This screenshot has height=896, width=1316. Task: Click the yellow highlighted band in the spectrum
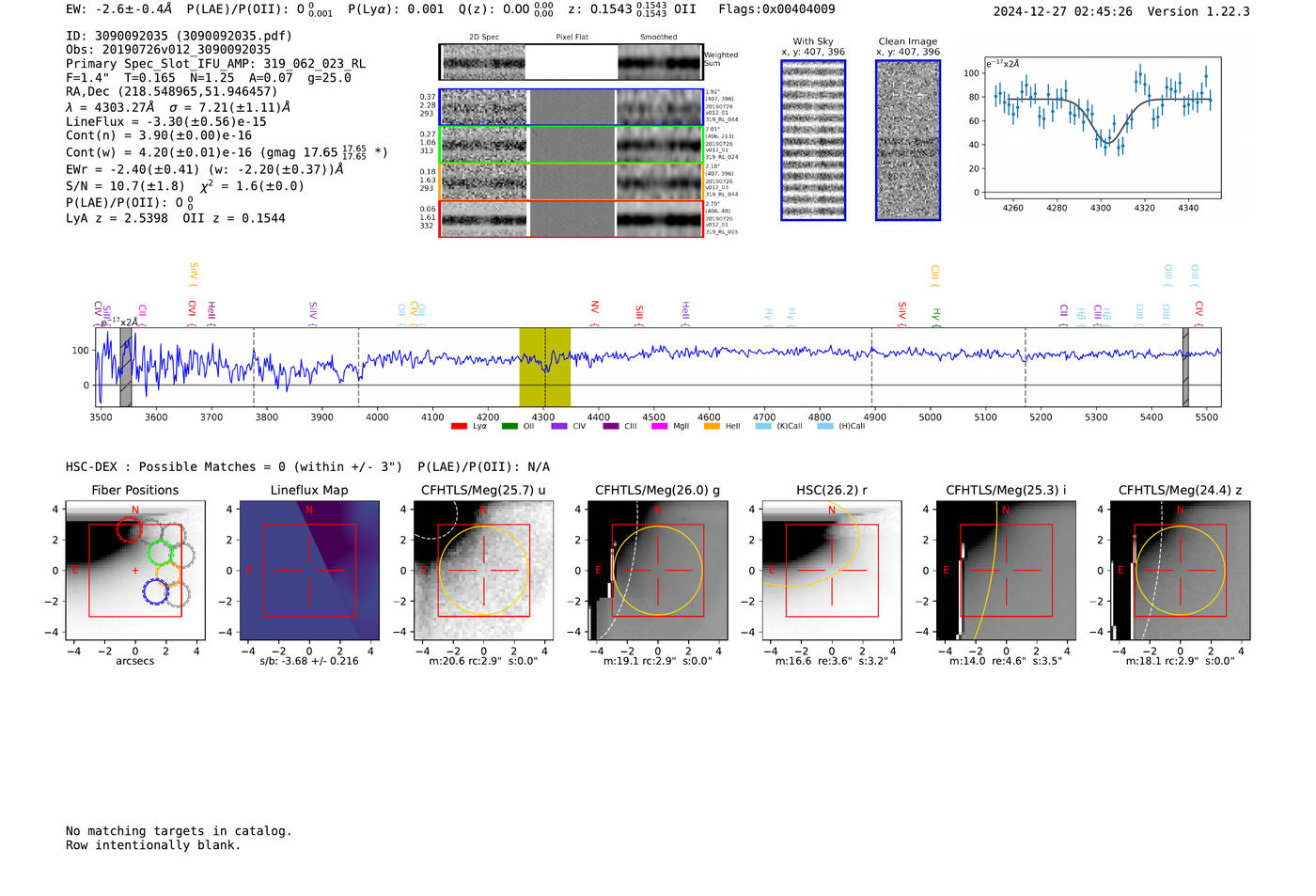coord(545,368)
